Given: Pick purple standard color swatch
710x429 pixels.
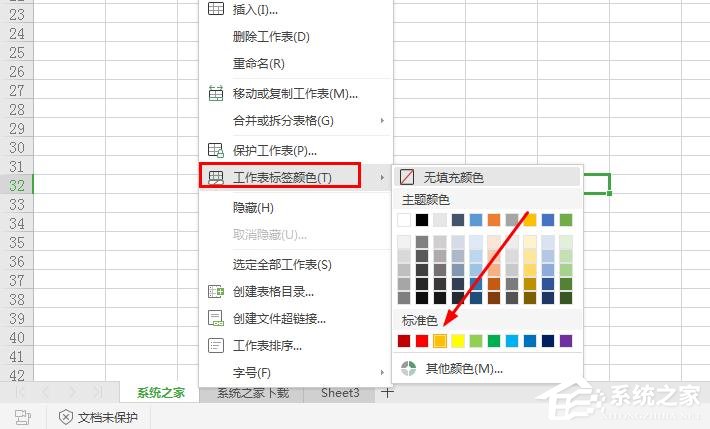Looking at the screenshot, I should pos(566,341).
